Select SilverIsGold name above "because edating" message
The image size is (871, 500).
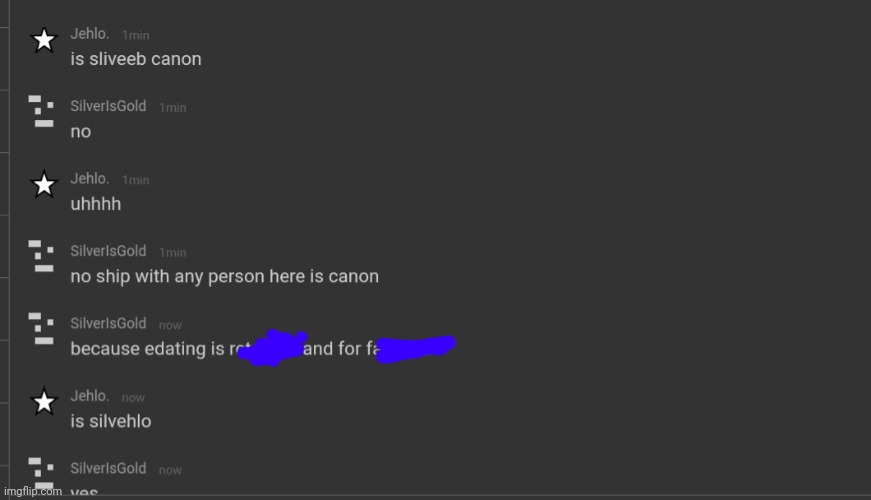[x=108, y=323]
